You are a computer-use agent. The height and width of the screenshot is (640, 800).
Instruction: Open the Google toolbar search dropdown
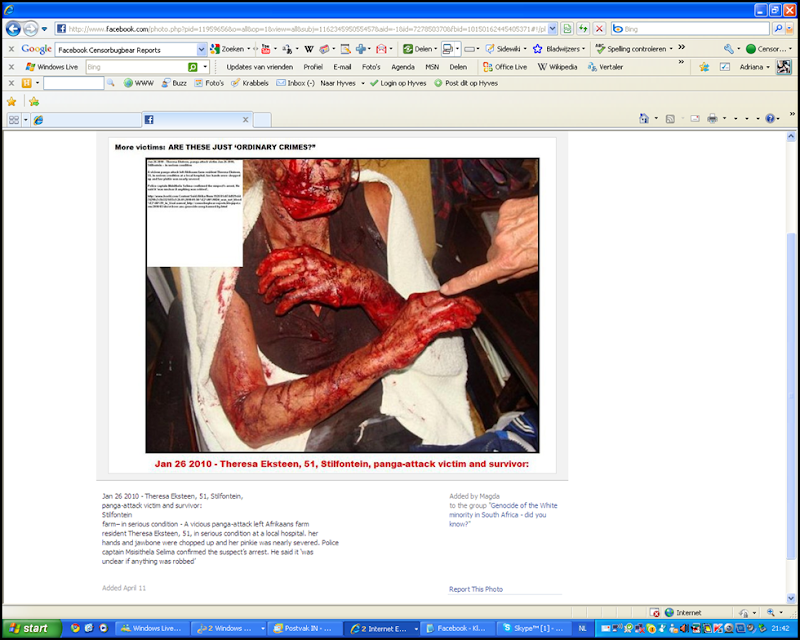(x=201, y=49)
